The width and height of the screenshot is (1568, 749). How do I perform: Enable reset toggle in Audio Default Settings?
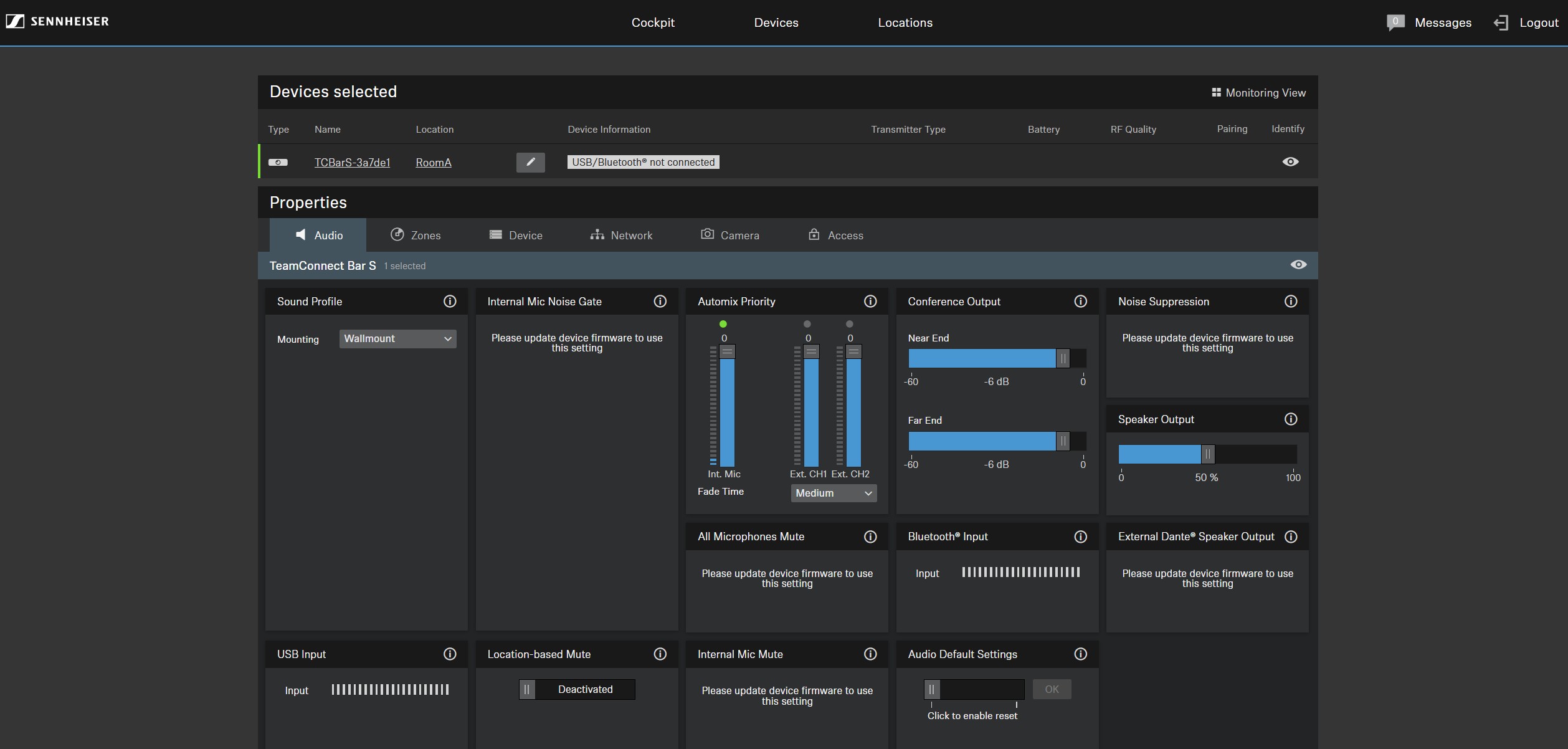coord(974,689)
